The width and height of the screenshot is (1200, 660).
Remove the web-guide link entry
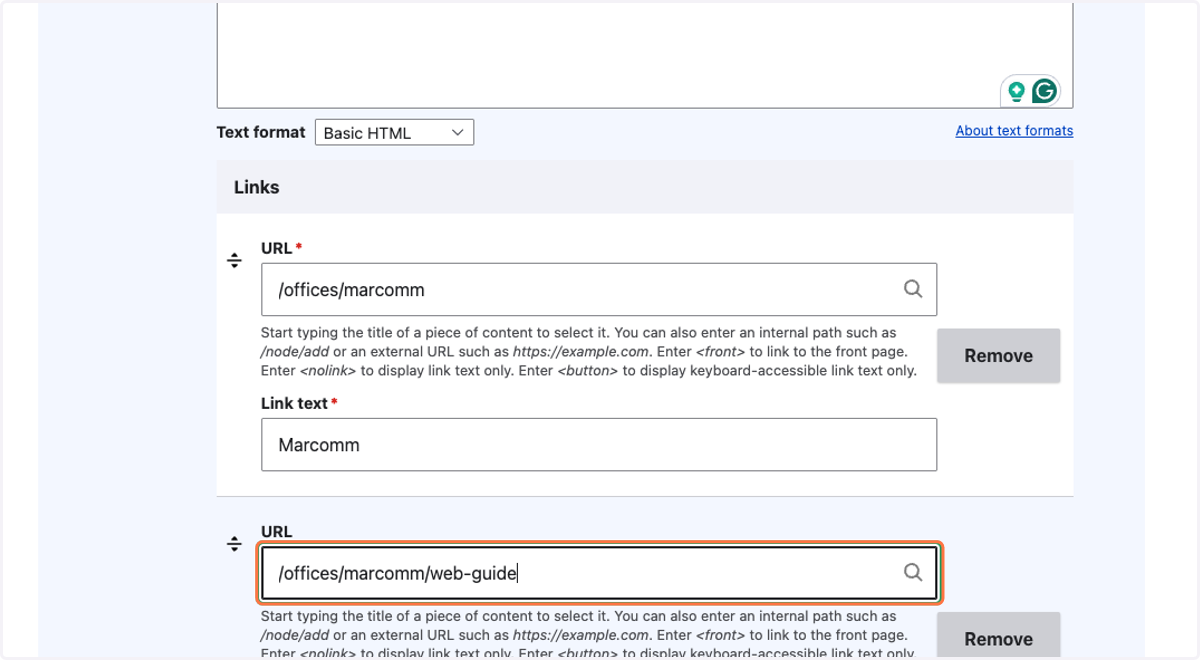998,636
